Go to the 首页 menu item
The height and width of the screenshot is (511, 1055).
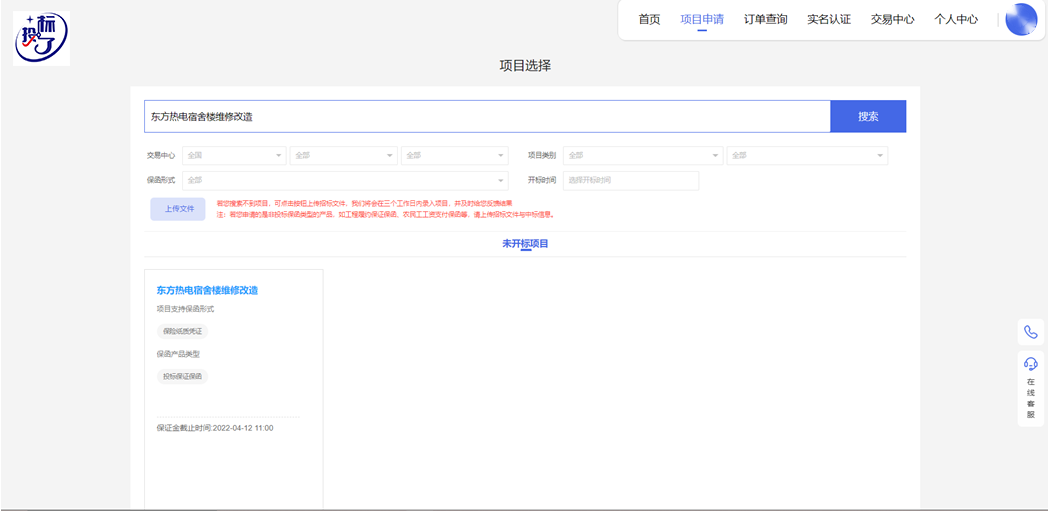click(649, 19)
